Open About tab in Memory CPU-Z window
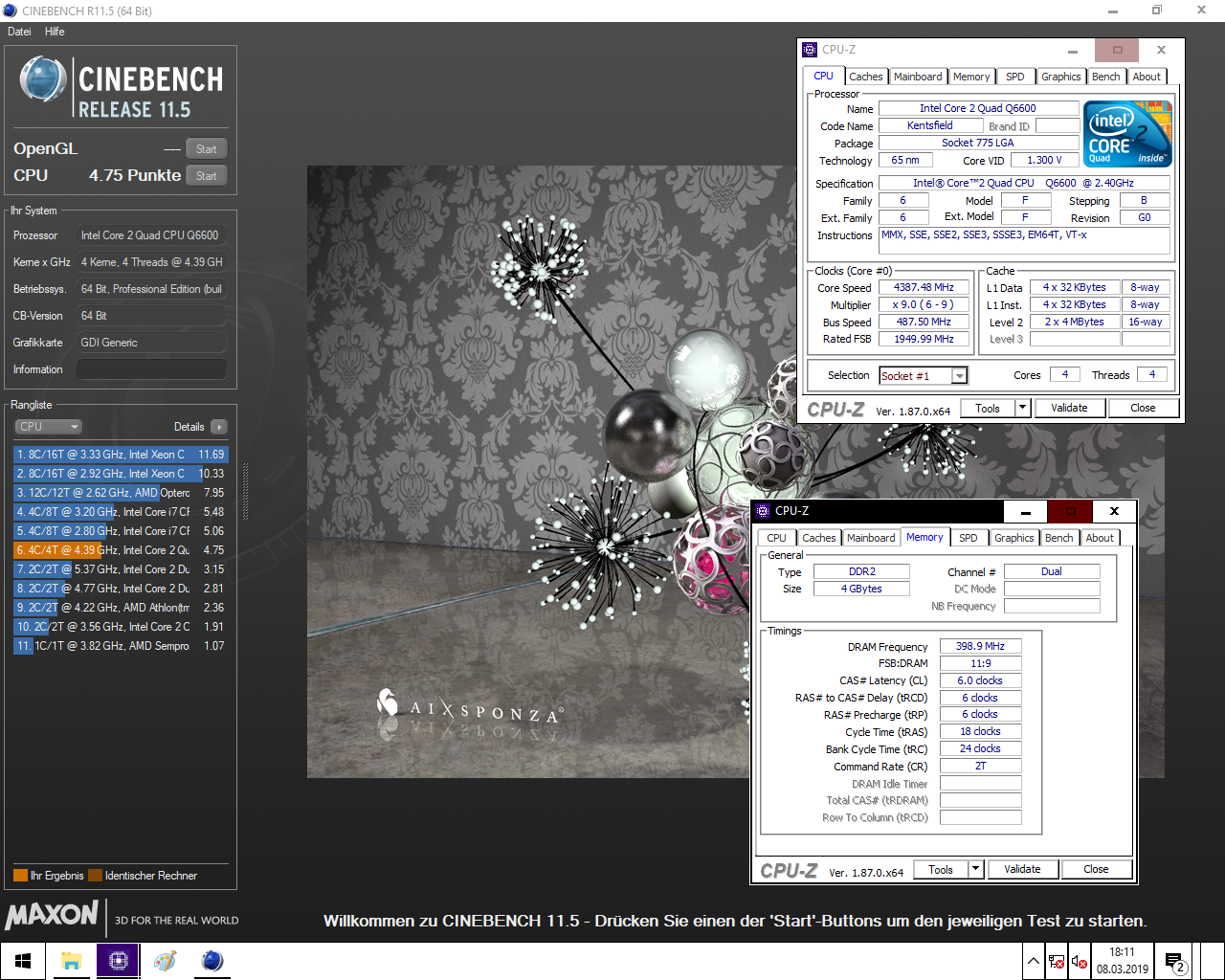 click(x=1100, y=538)
